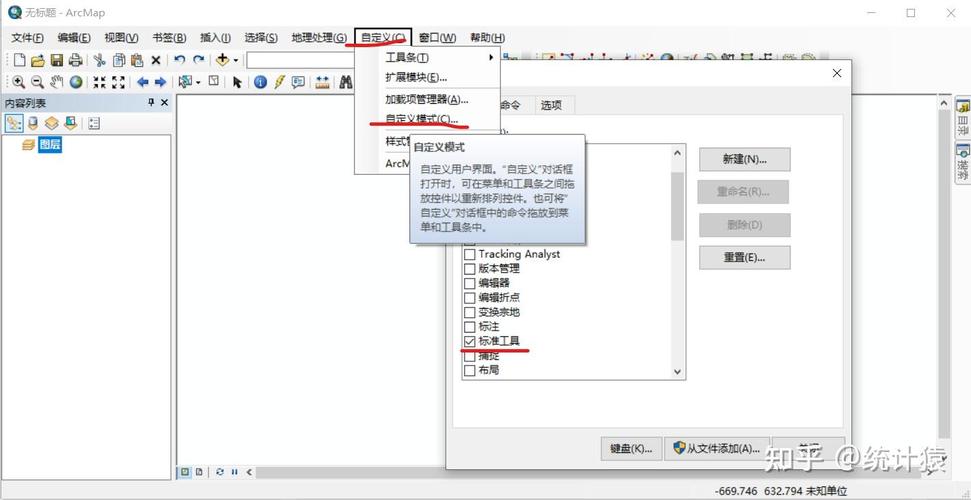Click the New map document icon
The height and width of the screenshot is (500, 971).
pyautogui.click(x=20, y=60)
